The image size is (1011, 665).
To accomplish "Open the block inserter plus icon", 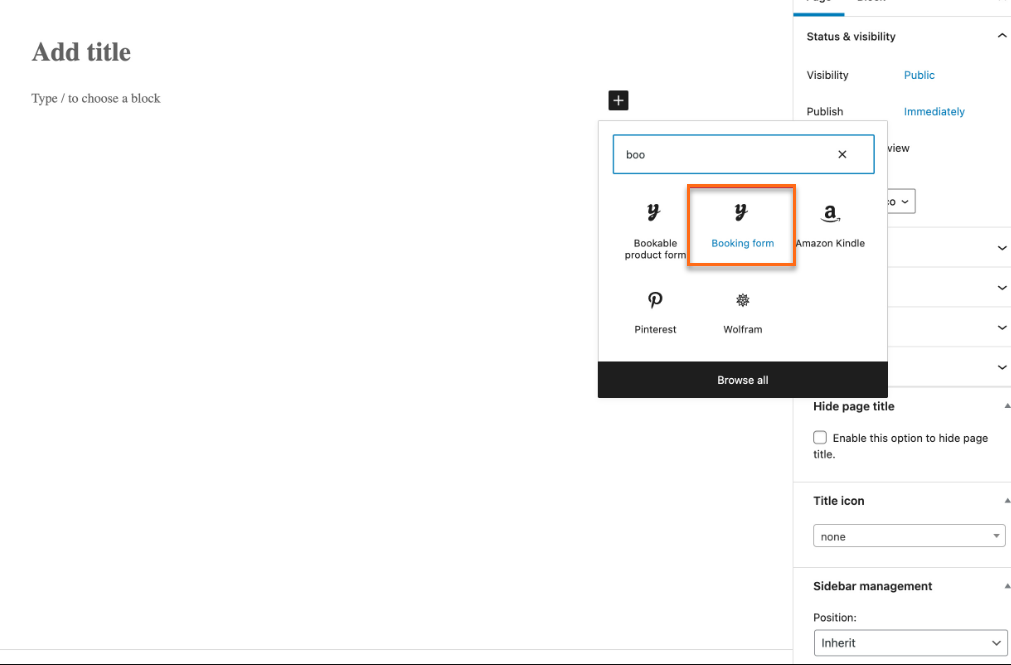I will (617, 100).
